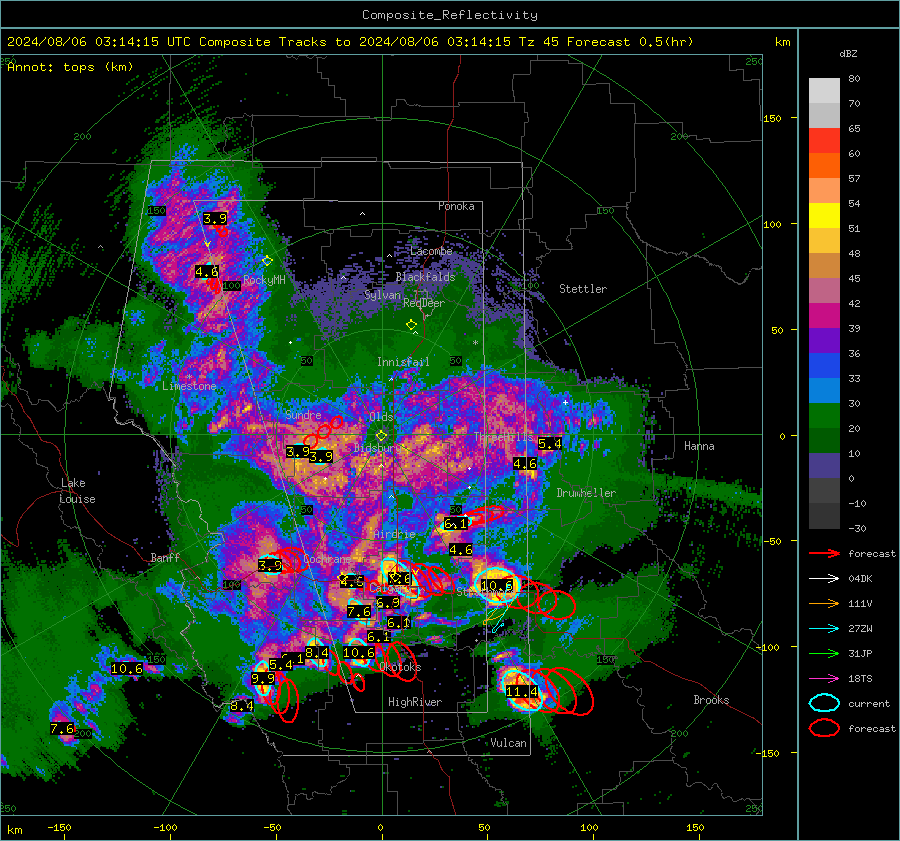Click the 6.9 storm top label

pyautogui.click(x=388, y=603)
